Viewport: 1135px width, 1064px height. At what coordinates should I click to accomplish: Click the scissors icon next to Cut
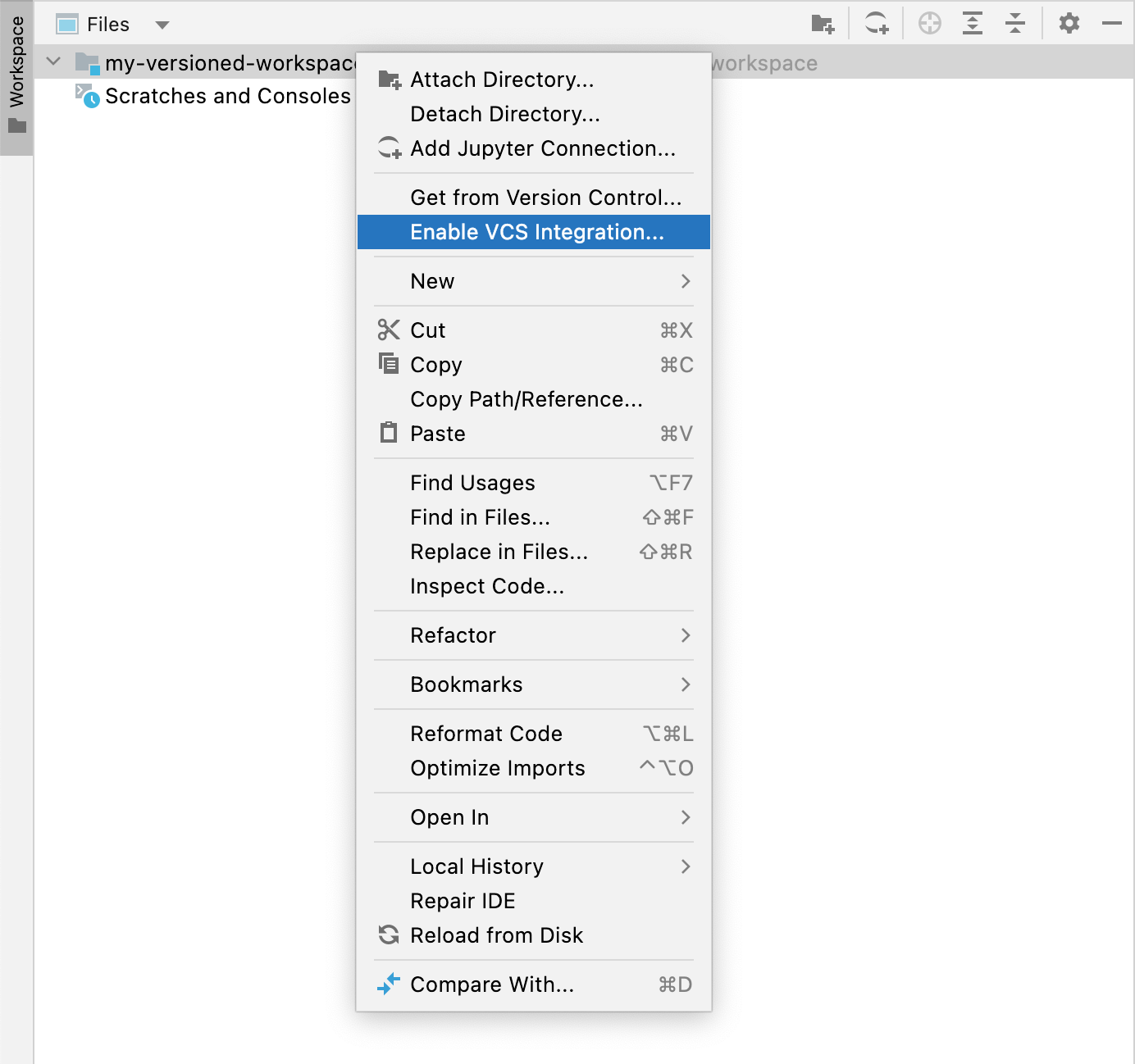tap(388, 330)
